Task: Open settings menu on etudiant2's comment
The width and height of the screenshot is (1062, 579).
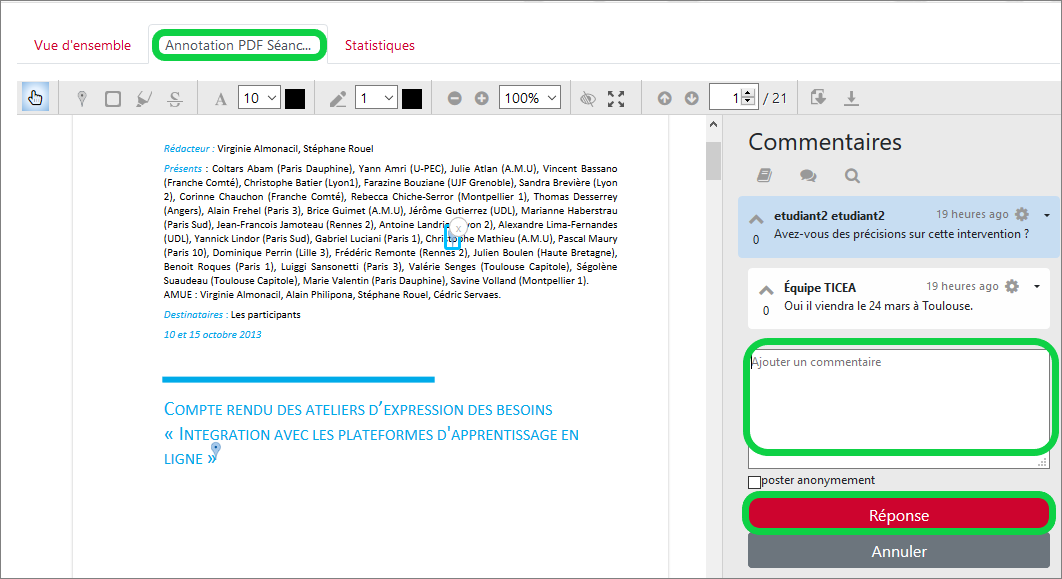Action: (x=1021, y=215)
